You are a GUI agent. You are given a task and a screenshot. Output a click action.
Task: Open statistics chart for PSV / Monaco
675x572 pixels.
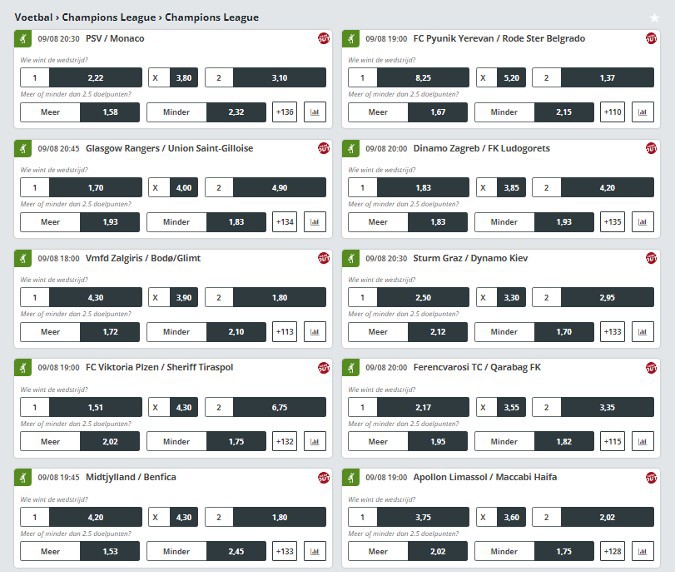(x=315, y=112)
